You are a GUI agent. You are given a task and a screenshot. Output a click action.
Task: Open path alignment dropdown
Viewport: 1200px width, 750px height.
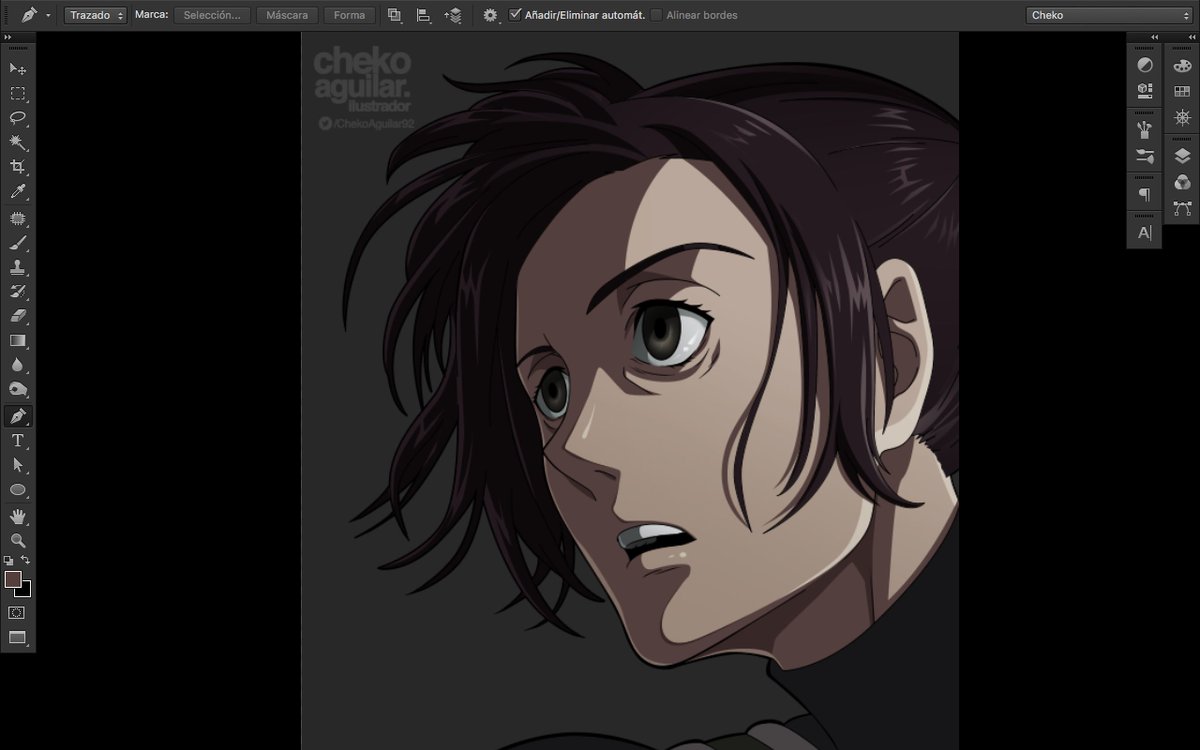click(424, 15)
